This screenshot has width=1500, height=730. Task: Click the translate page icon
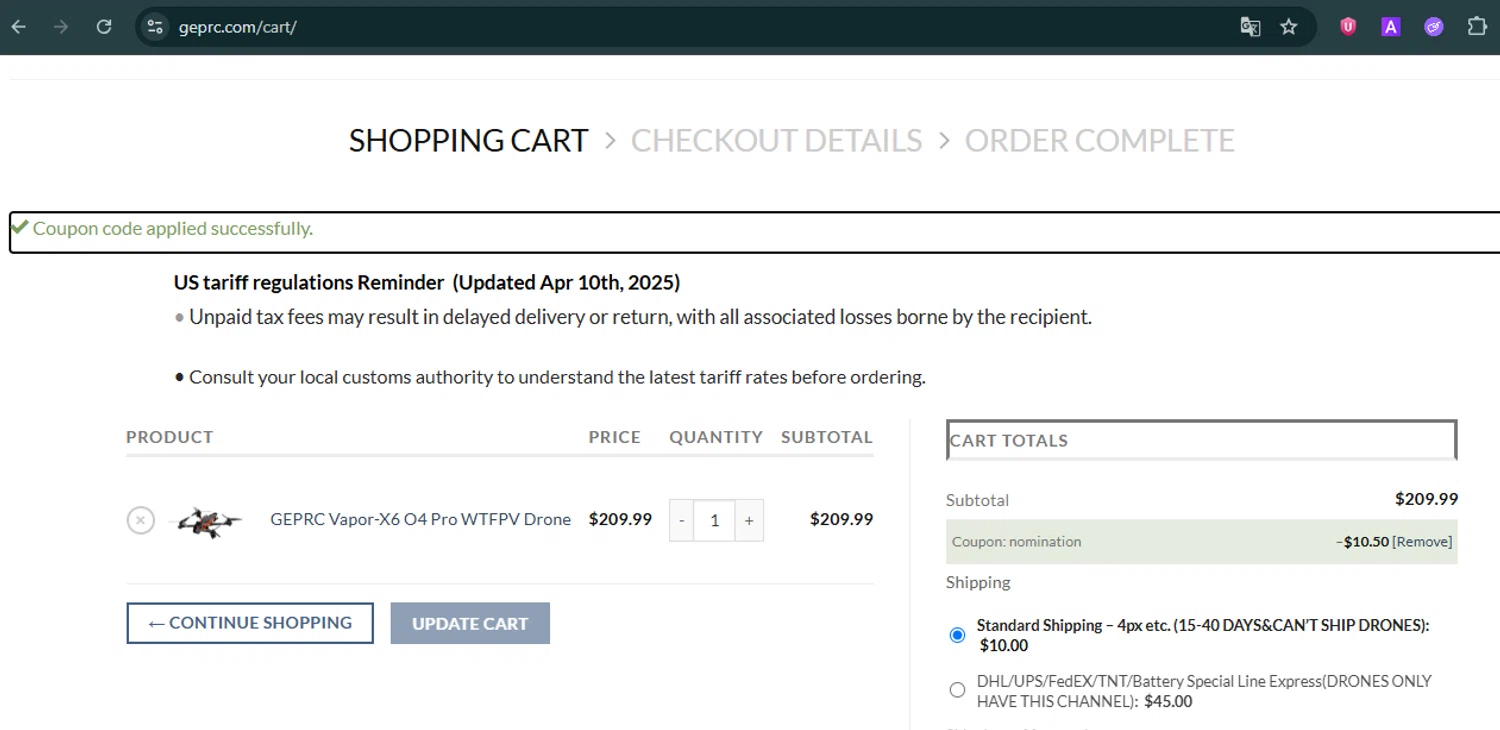pos(1250,27)
